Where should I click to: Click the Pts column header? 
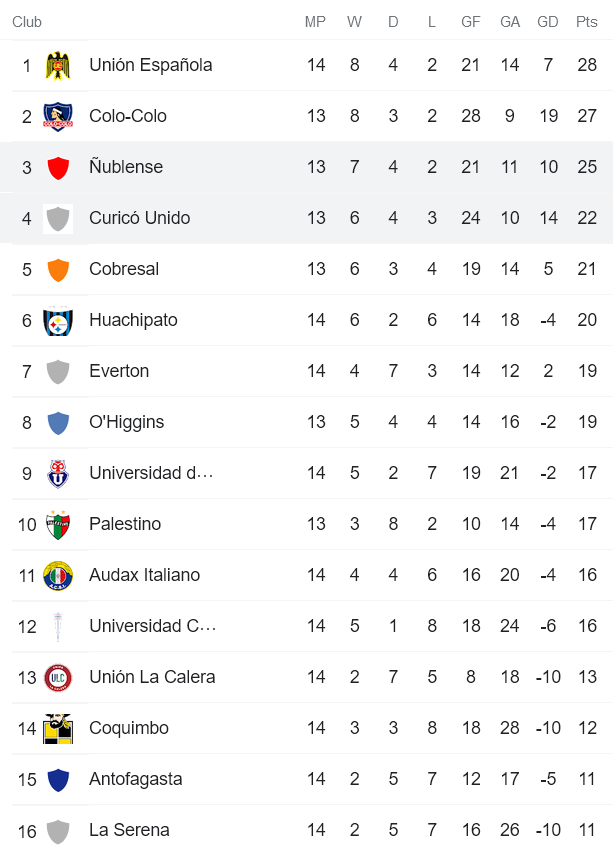[587, 22]
